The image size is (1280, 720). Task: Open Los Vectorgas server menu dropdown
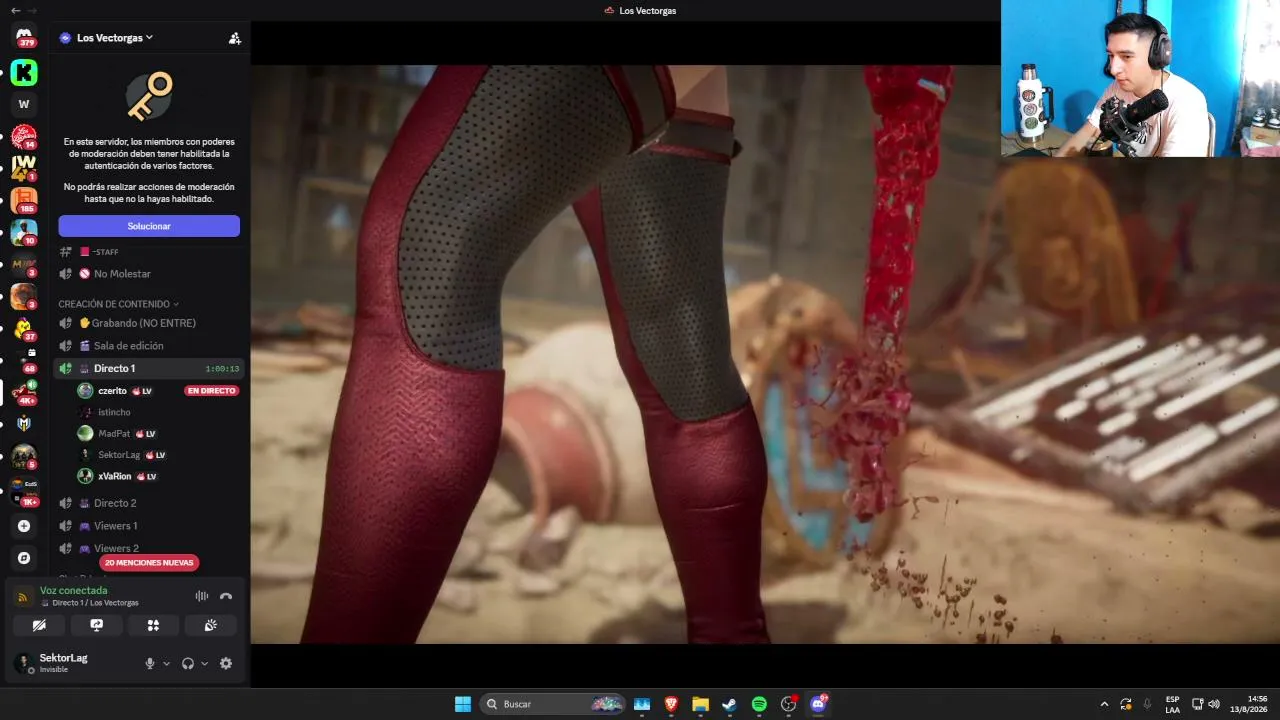click(115, 38)
